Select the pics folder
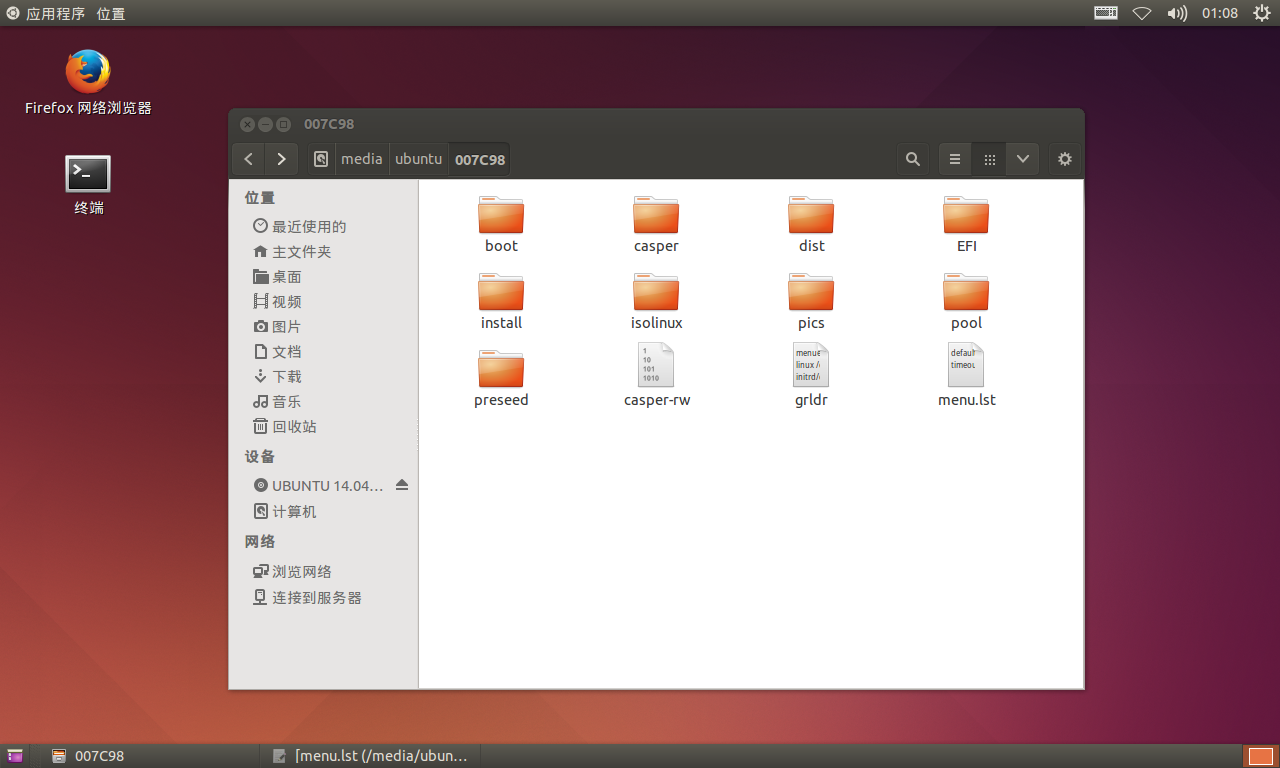 click(x=811, y=302)
